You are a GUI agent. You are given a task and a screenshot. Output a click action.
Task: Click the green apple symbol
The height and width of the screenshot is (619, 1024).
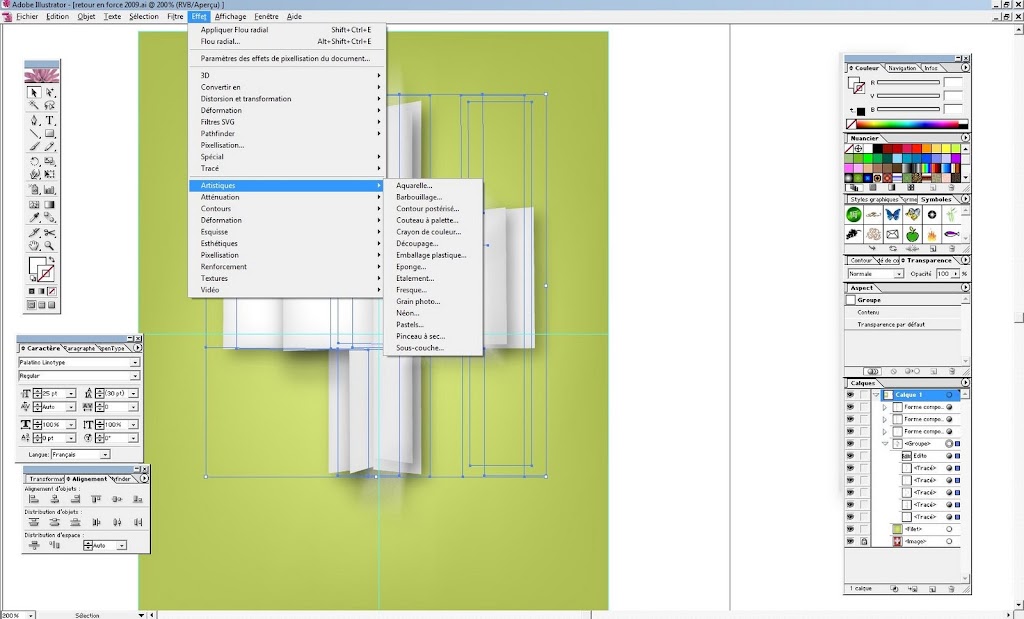[x=912, y=234]
